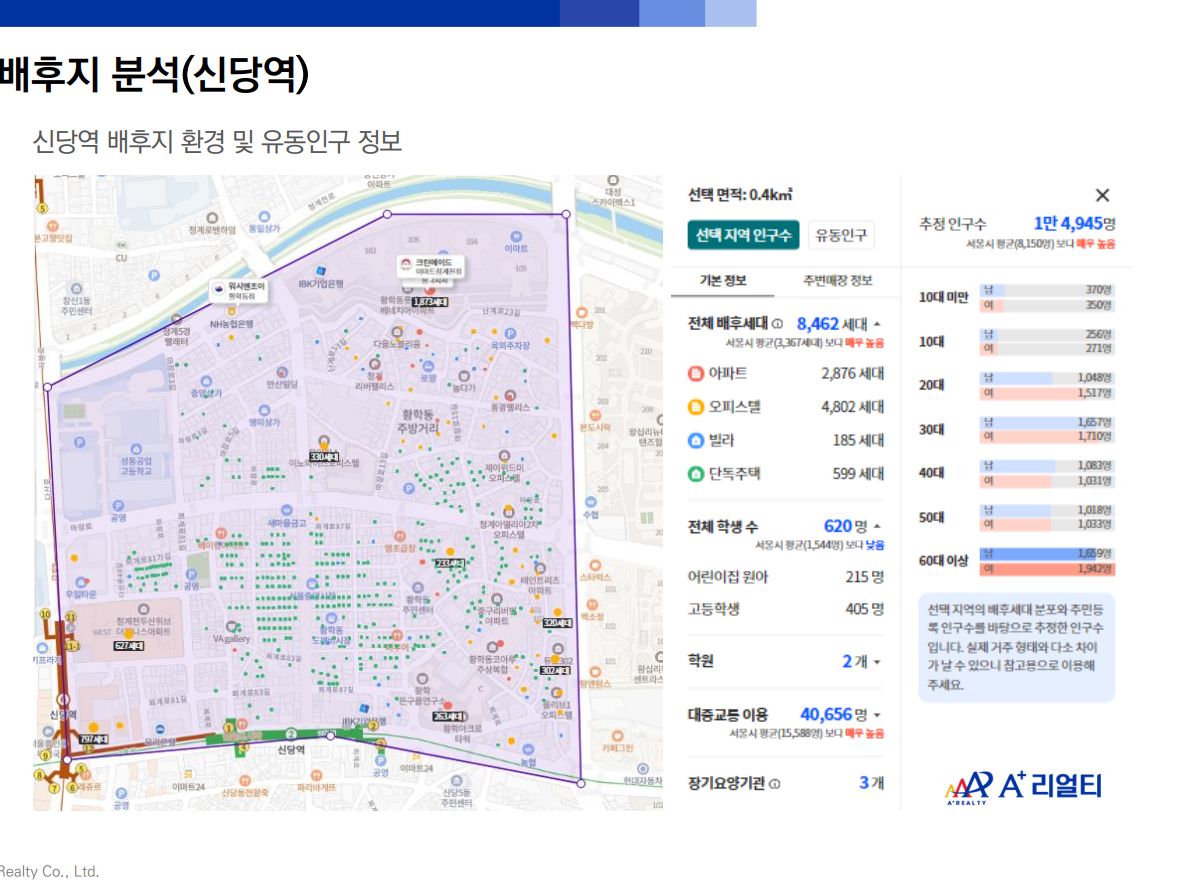Click the 우리은행 marker near 신당역

click(x=160, y=730)
